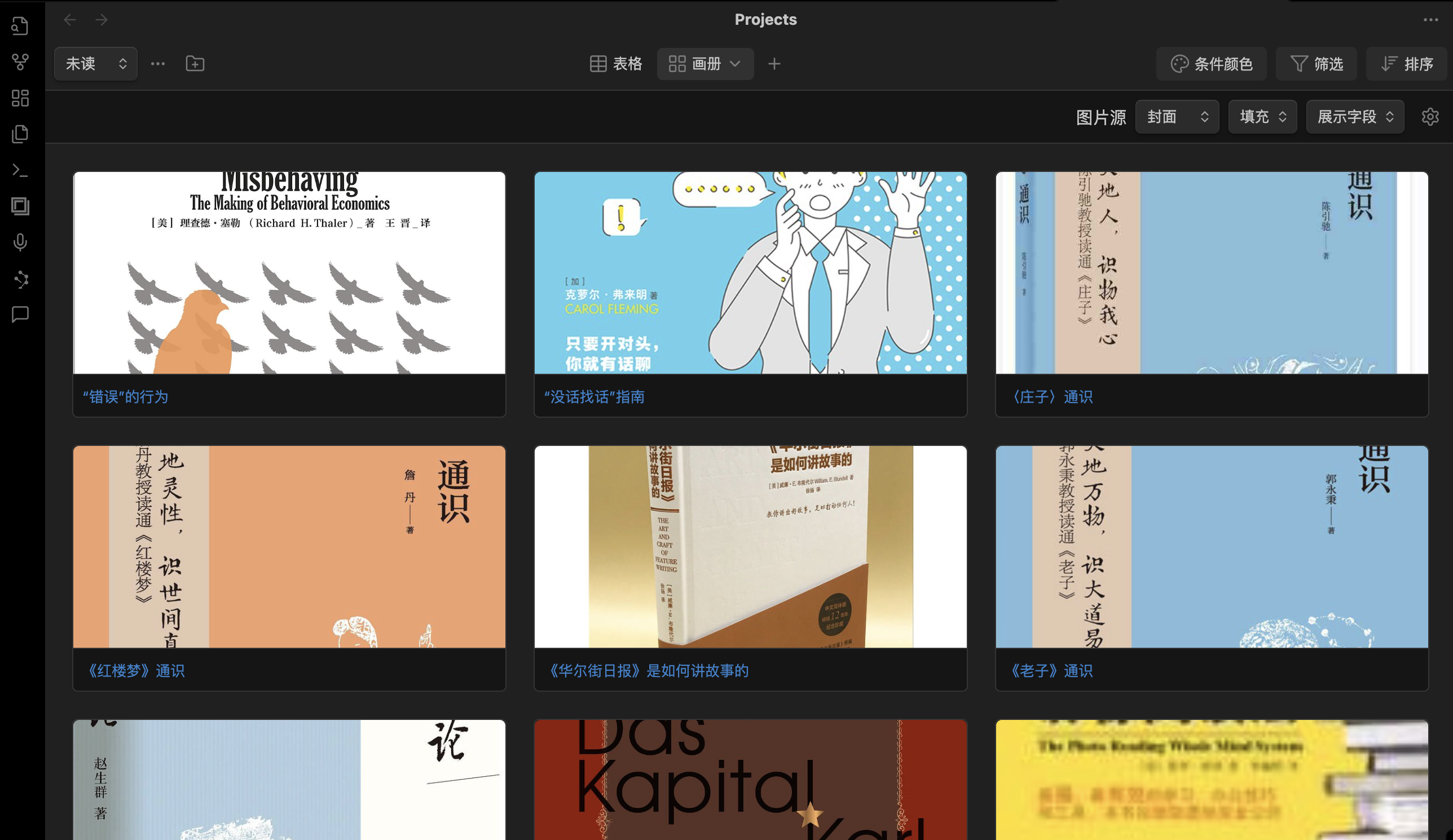
Task: Open command palette terminal icon
Action: pyautogui.click(x=20, y=170)
